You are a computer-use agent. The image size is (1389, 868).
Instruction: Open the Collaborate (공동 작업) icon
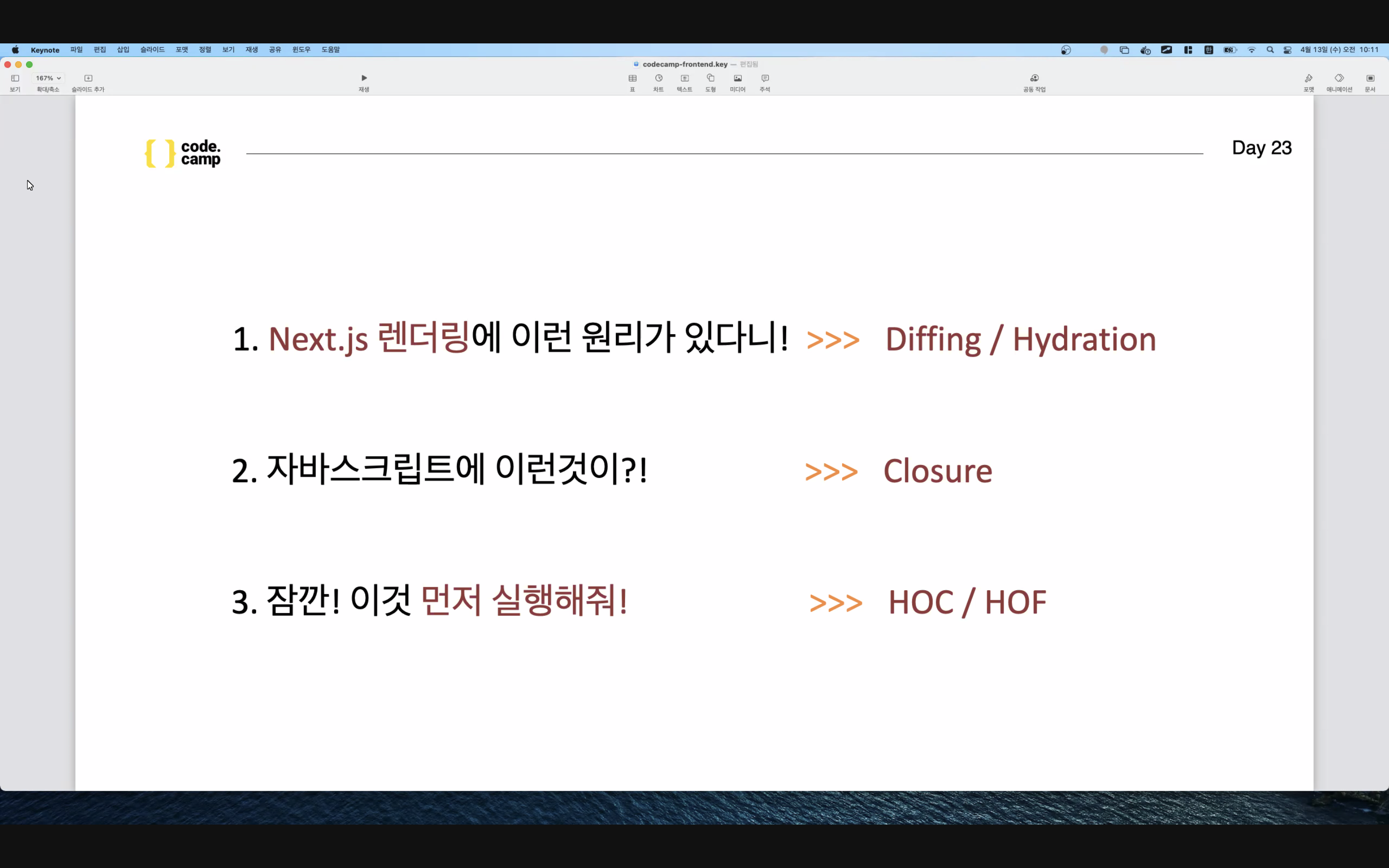(1034, 79)
